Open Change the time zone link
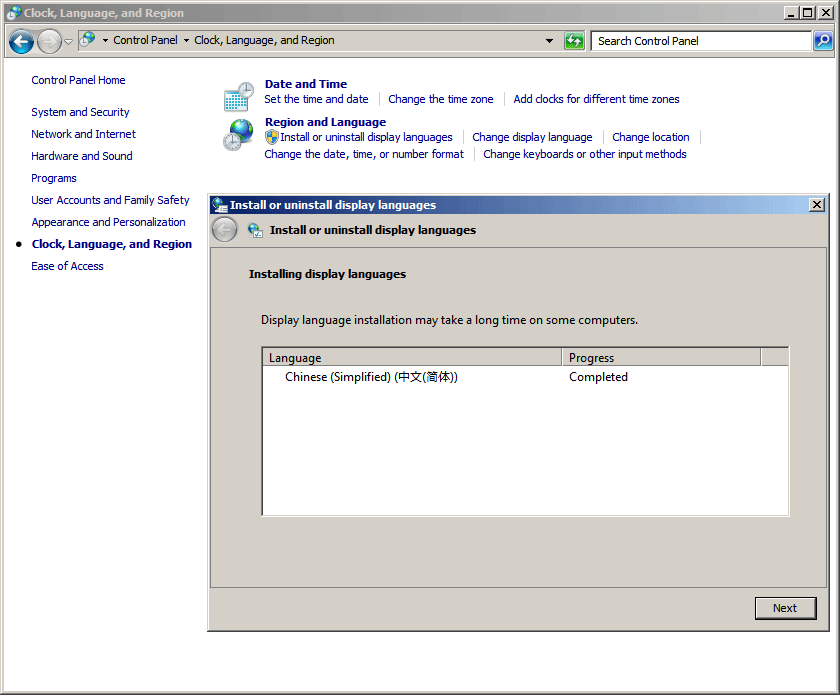This screenshot has height=695, width=840. (440, 99)
